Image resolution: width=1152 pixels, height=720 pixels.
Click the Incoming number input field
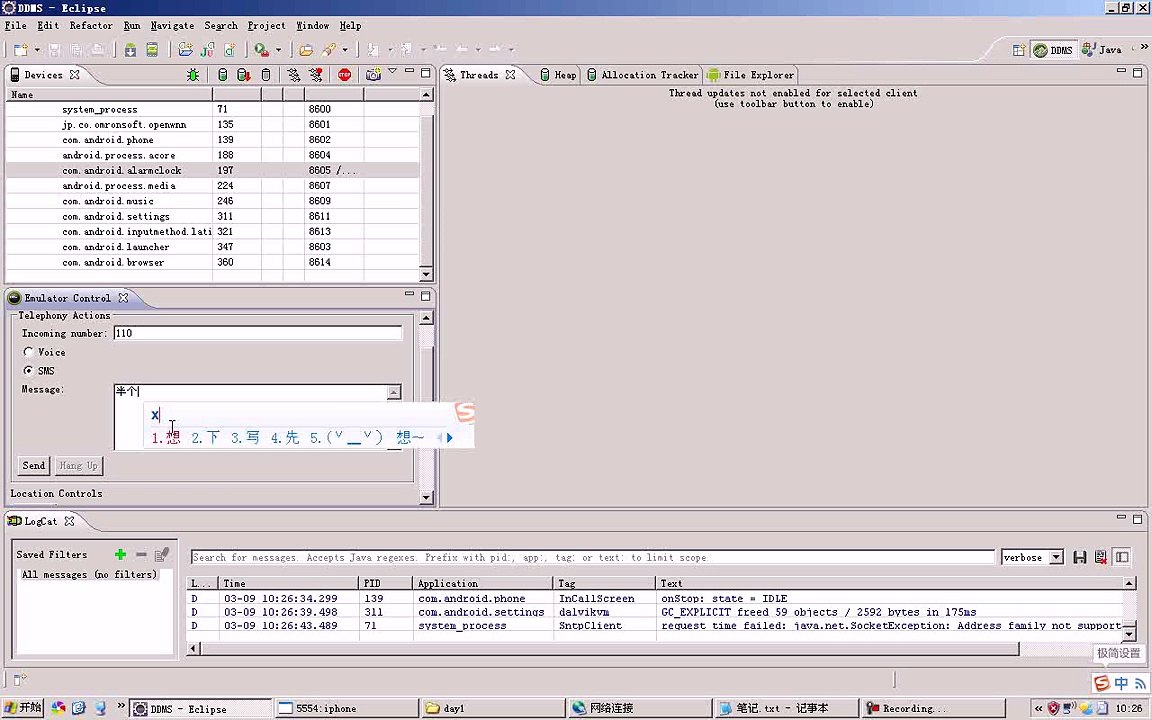click(x=258, y=334)
